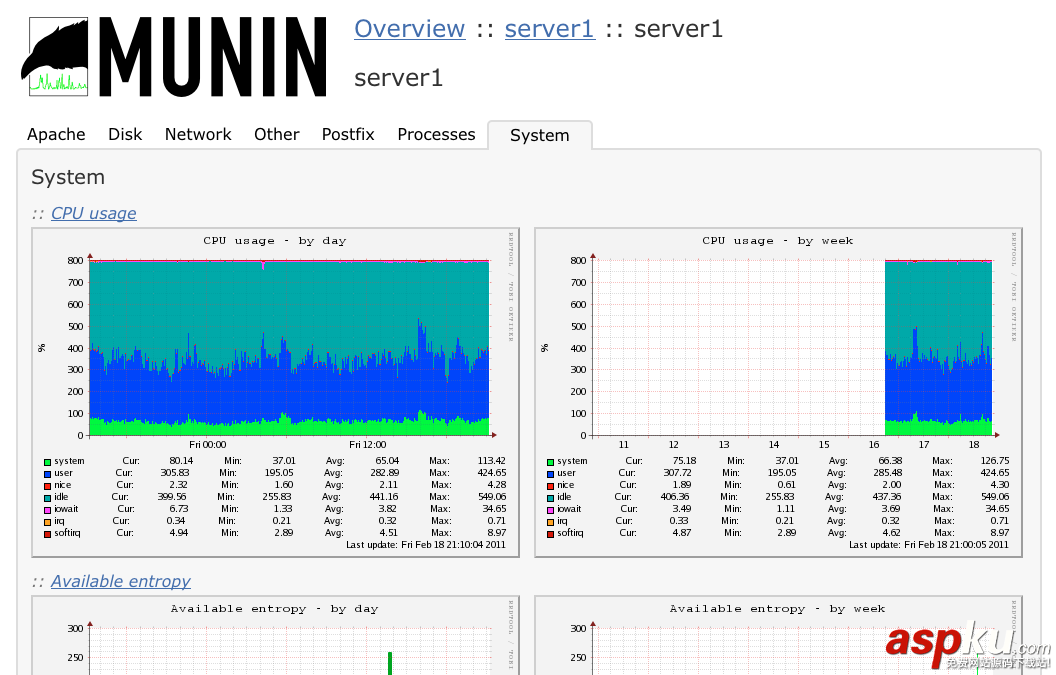The height and width of the screenshot is (675, 1056).
Task: Switch to the Disk tab
Action: [x=125, y=135]
